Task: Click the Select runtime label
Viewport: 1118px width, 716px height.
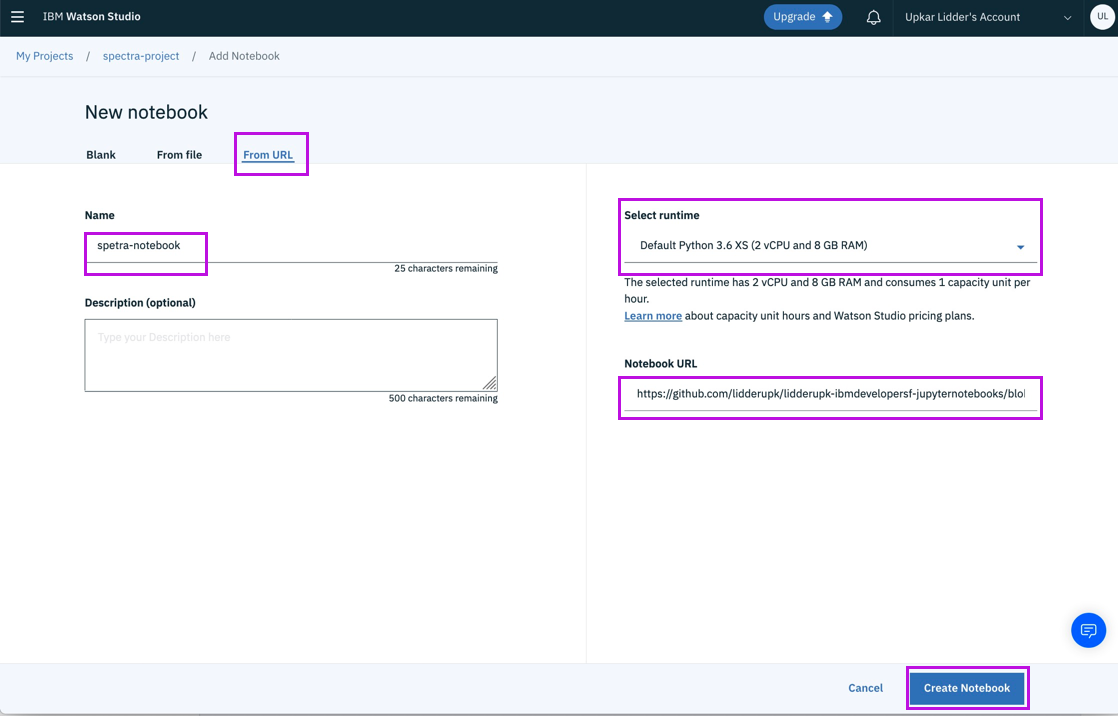Action: click(662, 215)
